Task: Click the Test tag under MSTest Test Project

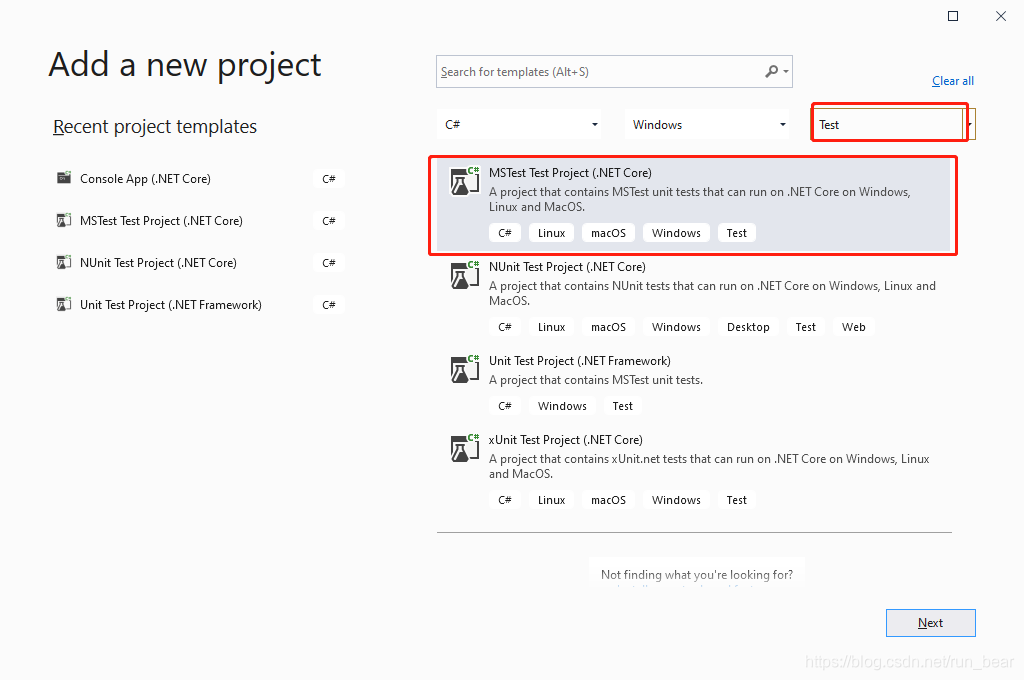Action: (x=737, y=233)
